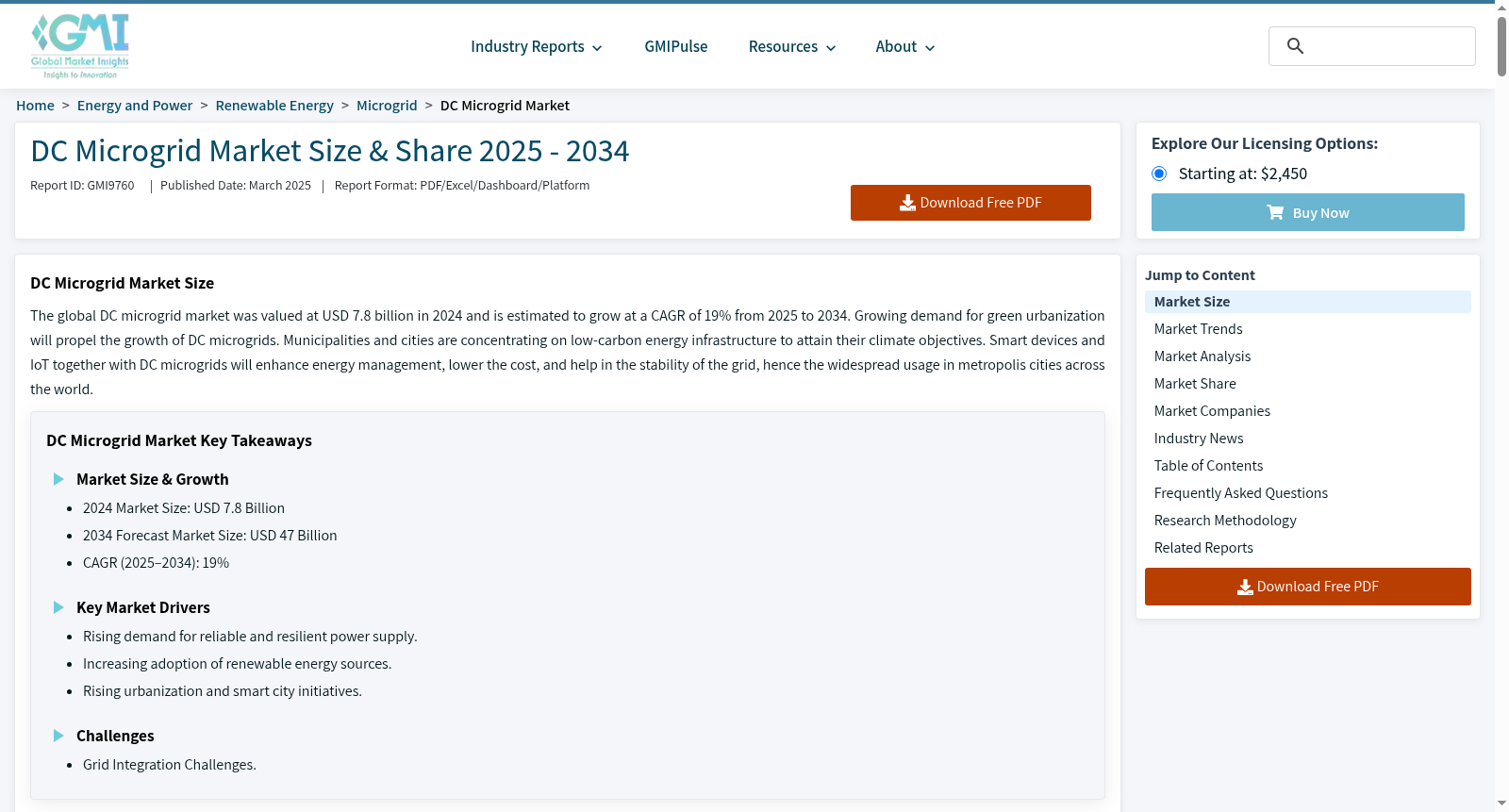Open the GMI Global Market Insights logo
1509x812 pixels.
[80, 46]
